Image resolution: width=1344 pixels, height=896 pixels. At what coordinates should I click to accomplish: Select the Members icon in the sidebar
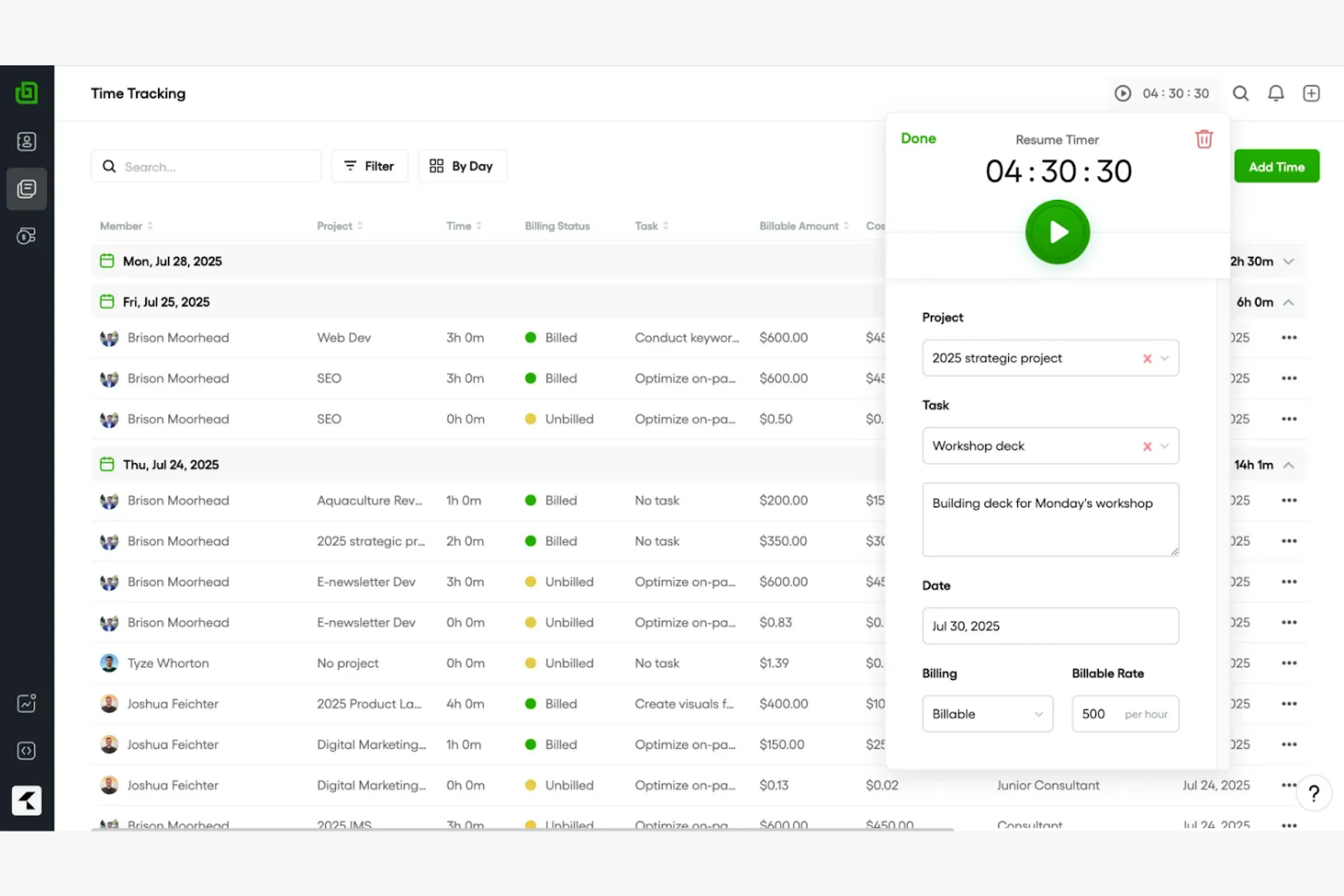click(26, 141)
